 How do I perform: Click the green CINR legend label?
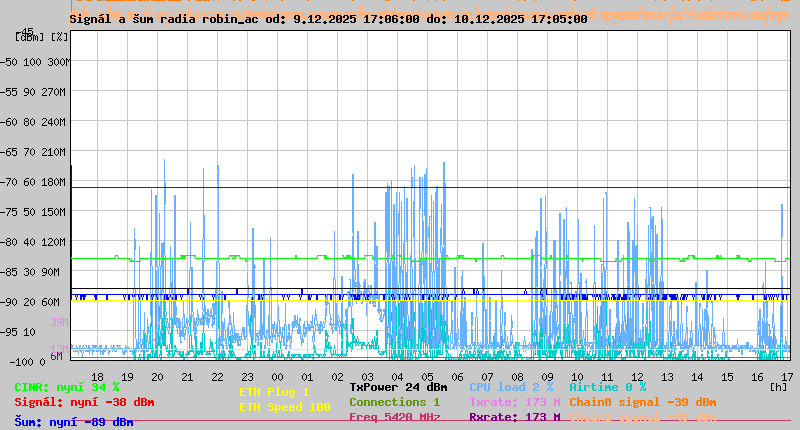click(x=66, y=387)
